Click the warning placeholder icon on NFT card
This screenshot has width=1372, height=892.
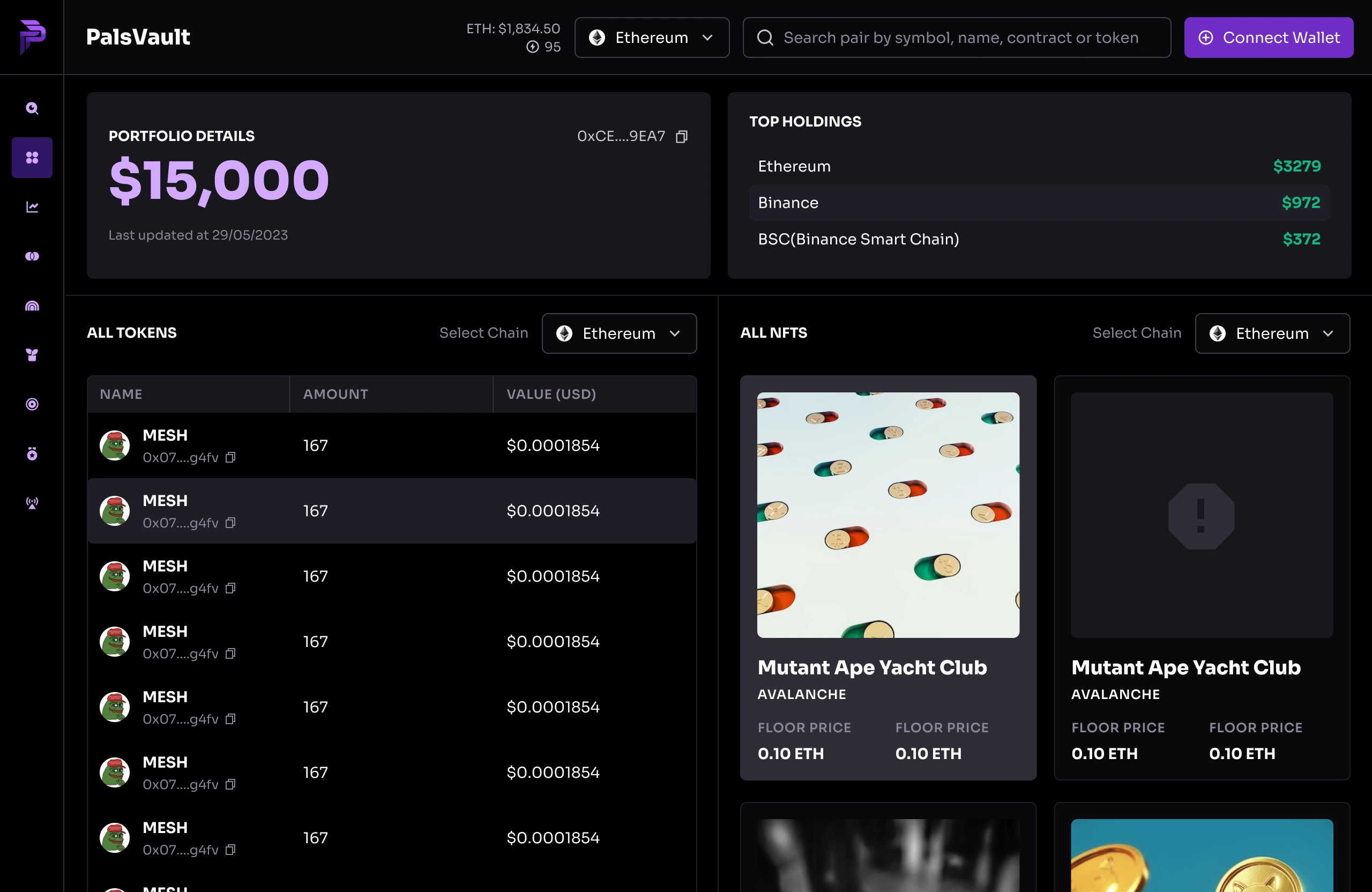(x=1202, y=516)
